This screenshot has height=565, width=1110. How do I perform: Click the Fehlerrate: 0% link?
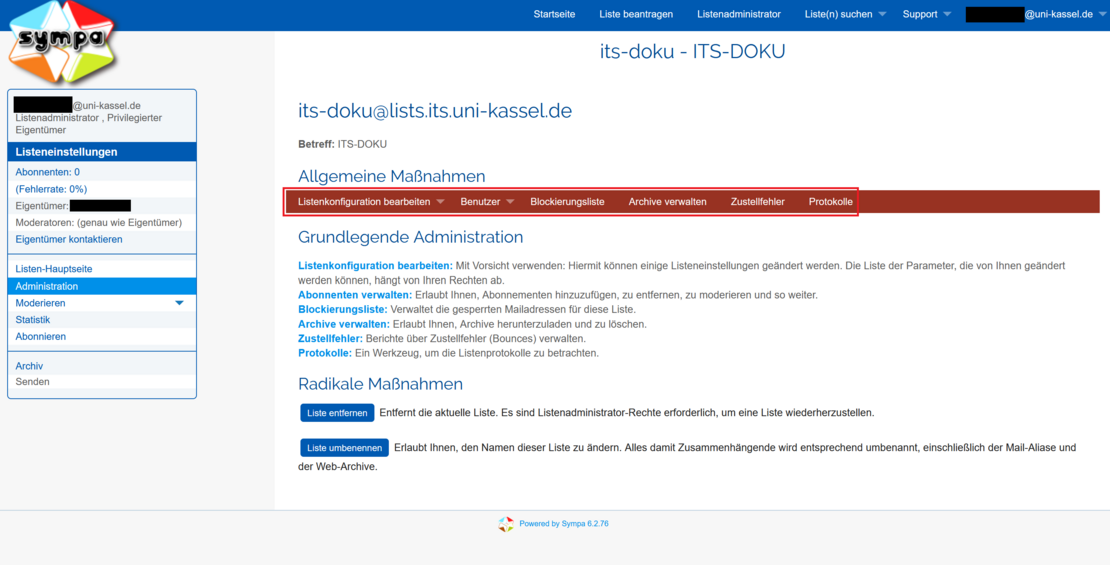tap(51, 189)
